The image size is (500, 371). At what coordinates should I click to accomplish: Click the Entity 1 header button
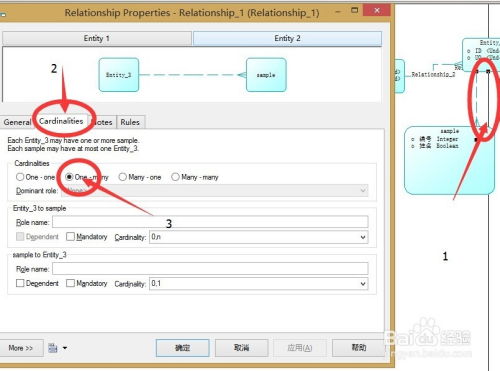coord(97,38)
